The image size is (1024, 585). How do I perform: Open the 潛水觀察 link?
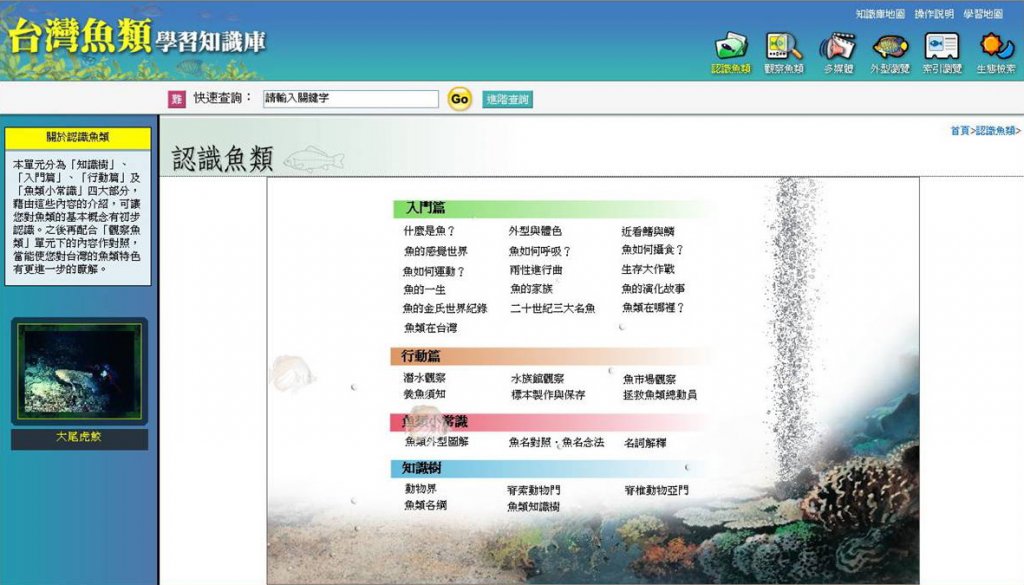424,378
